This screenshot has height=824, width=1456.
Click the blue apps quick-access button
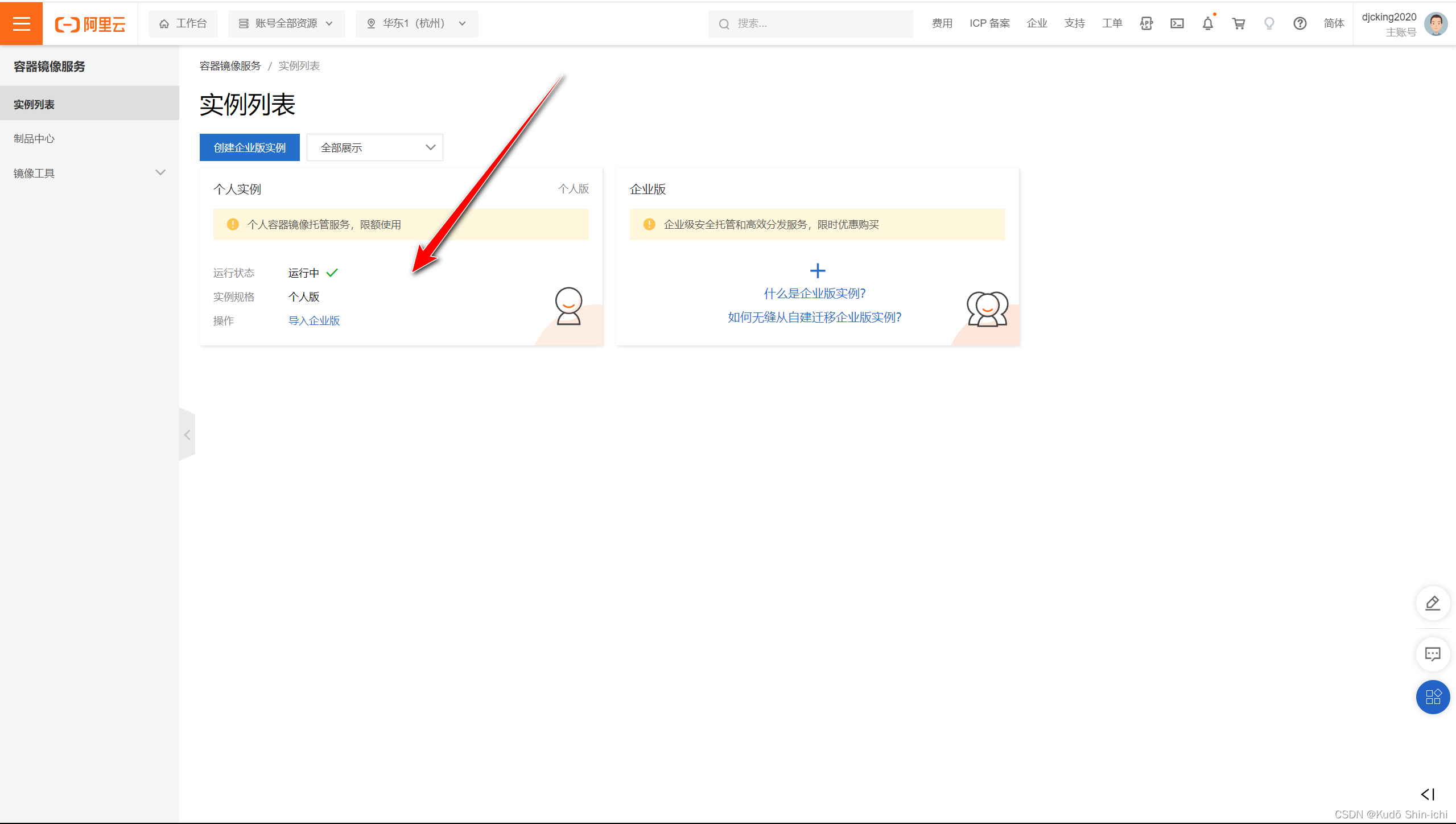click(1432, 697)
